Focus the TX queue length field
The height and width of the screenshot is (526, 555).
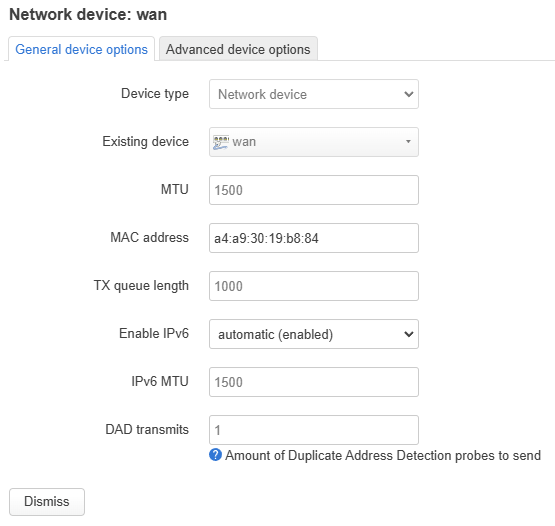coord(314,286)
